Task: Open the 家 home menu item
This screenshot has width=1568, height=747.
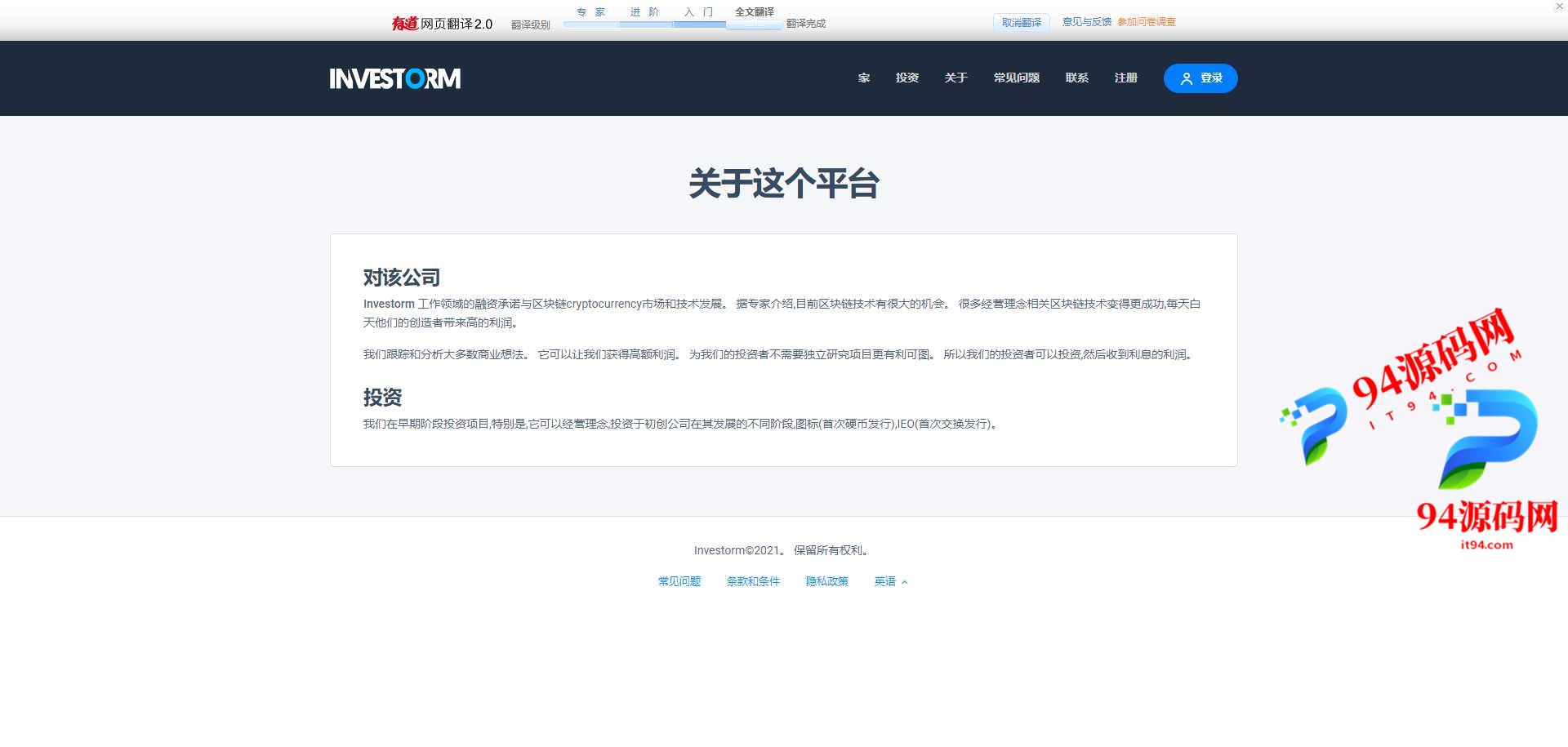Action: click(x=864, y=78)
